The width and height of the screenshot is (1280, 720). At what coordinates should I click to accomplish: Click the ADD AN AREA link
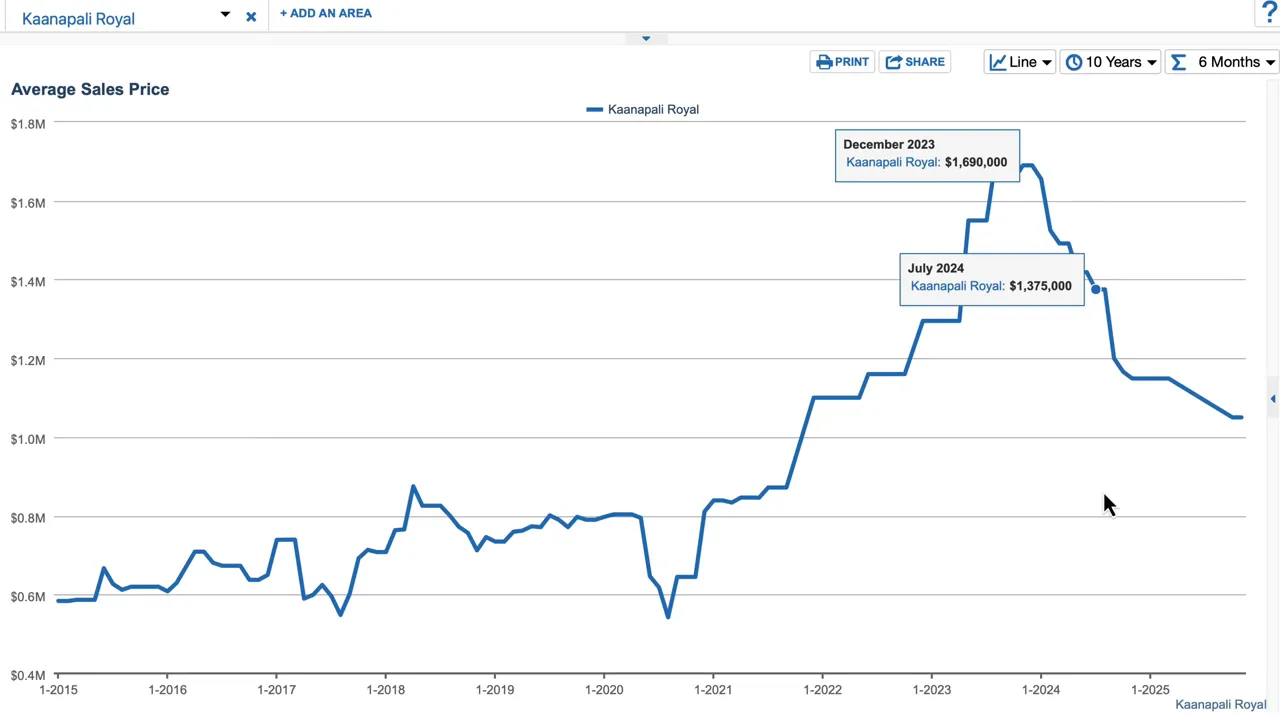coord(326,13)
